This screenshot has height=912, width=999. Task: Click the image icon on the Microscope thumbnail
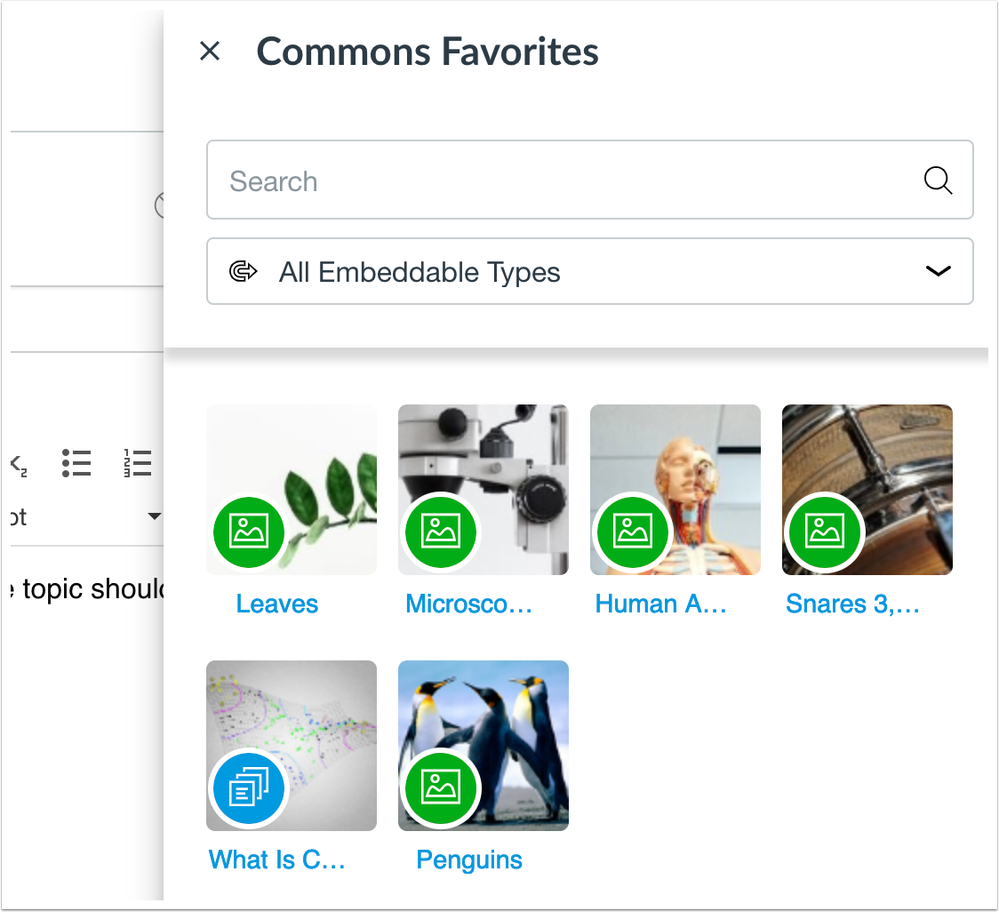[x=440, y=532]
